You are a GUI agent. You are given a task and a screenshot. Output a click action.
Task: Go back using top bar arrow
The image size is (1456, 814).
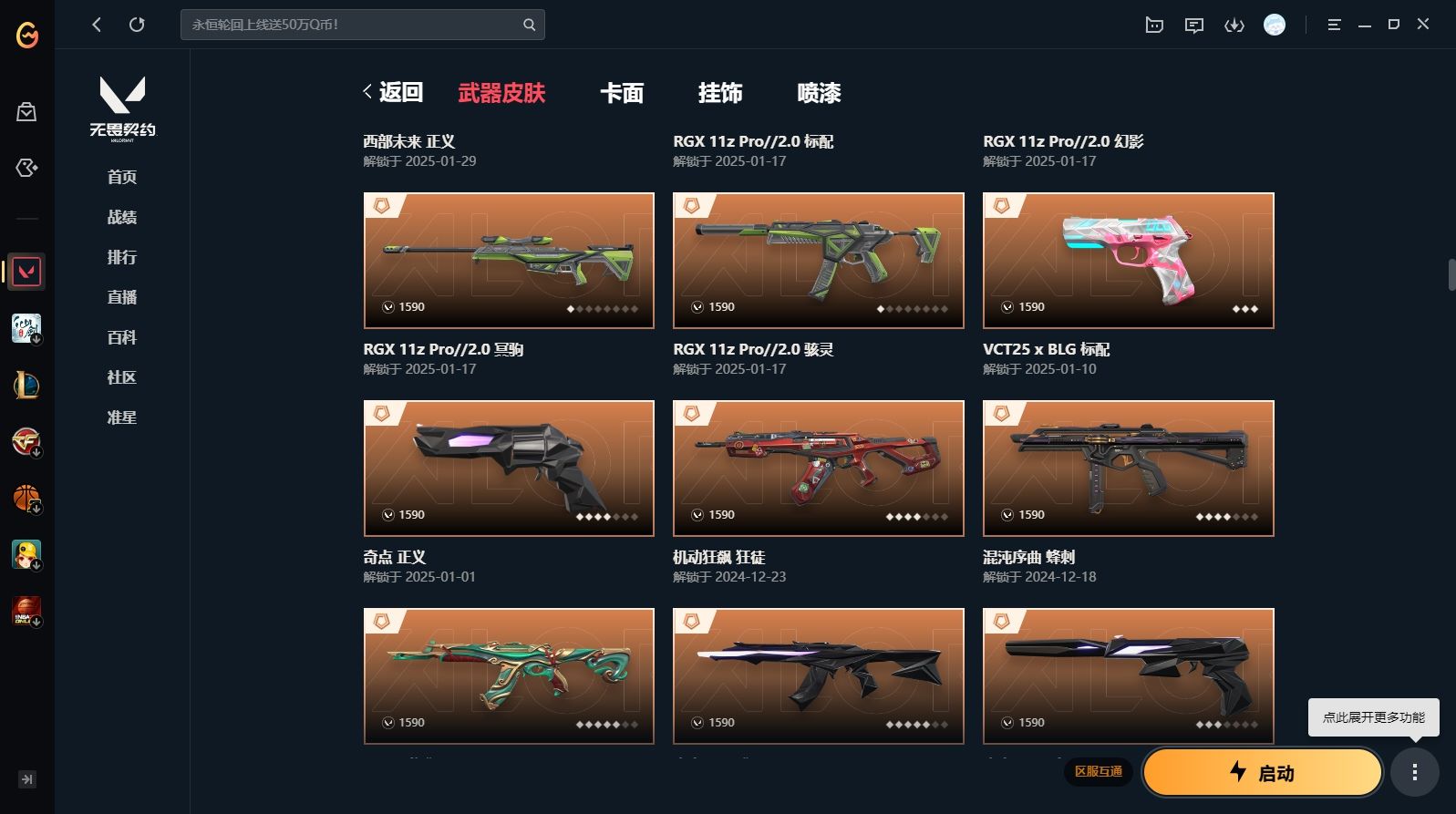point(97,25)
